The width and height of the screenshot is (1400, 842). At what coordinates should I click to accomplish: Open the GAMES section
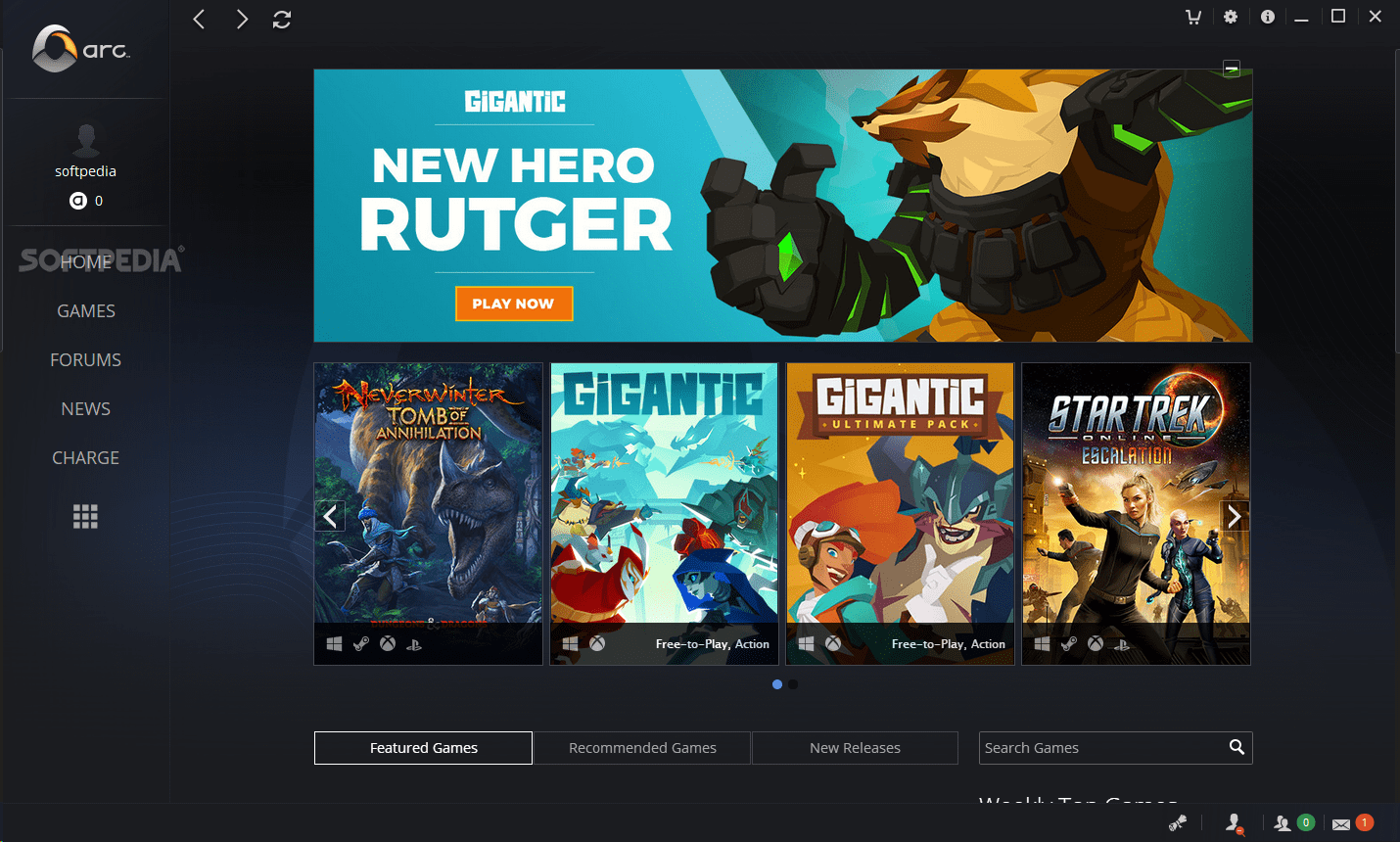[86, 310]
